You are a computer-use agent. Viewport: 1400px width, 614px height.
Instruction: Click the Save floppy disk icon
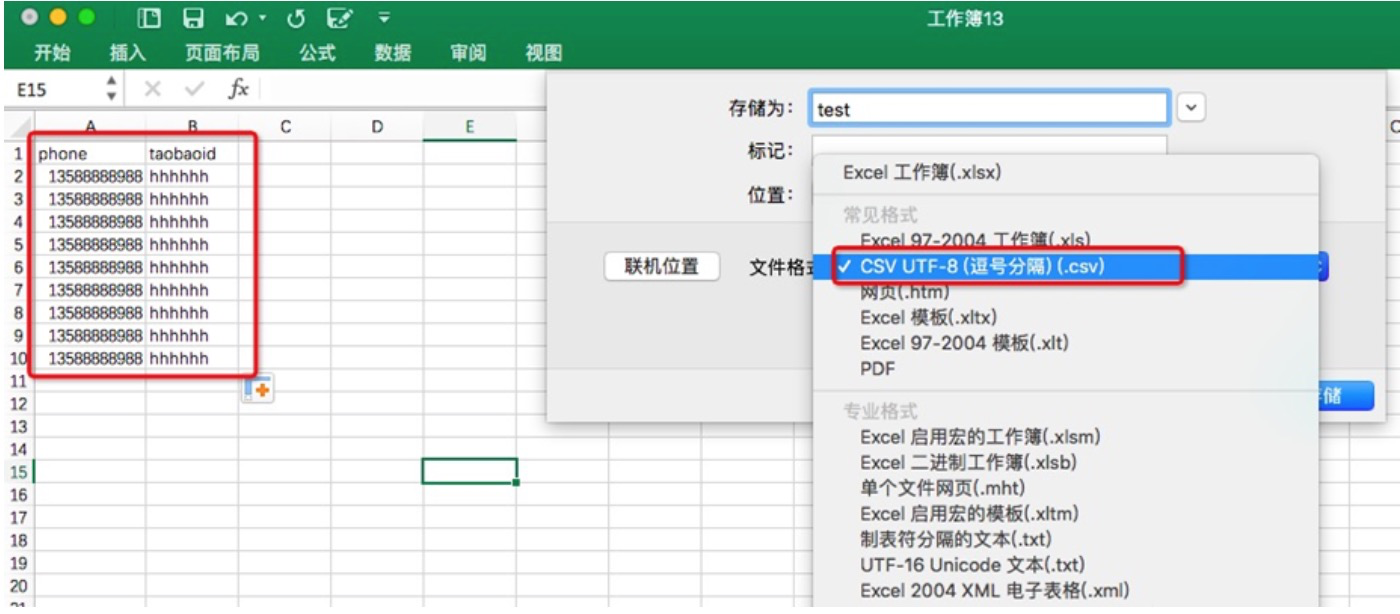click(194, 18)
